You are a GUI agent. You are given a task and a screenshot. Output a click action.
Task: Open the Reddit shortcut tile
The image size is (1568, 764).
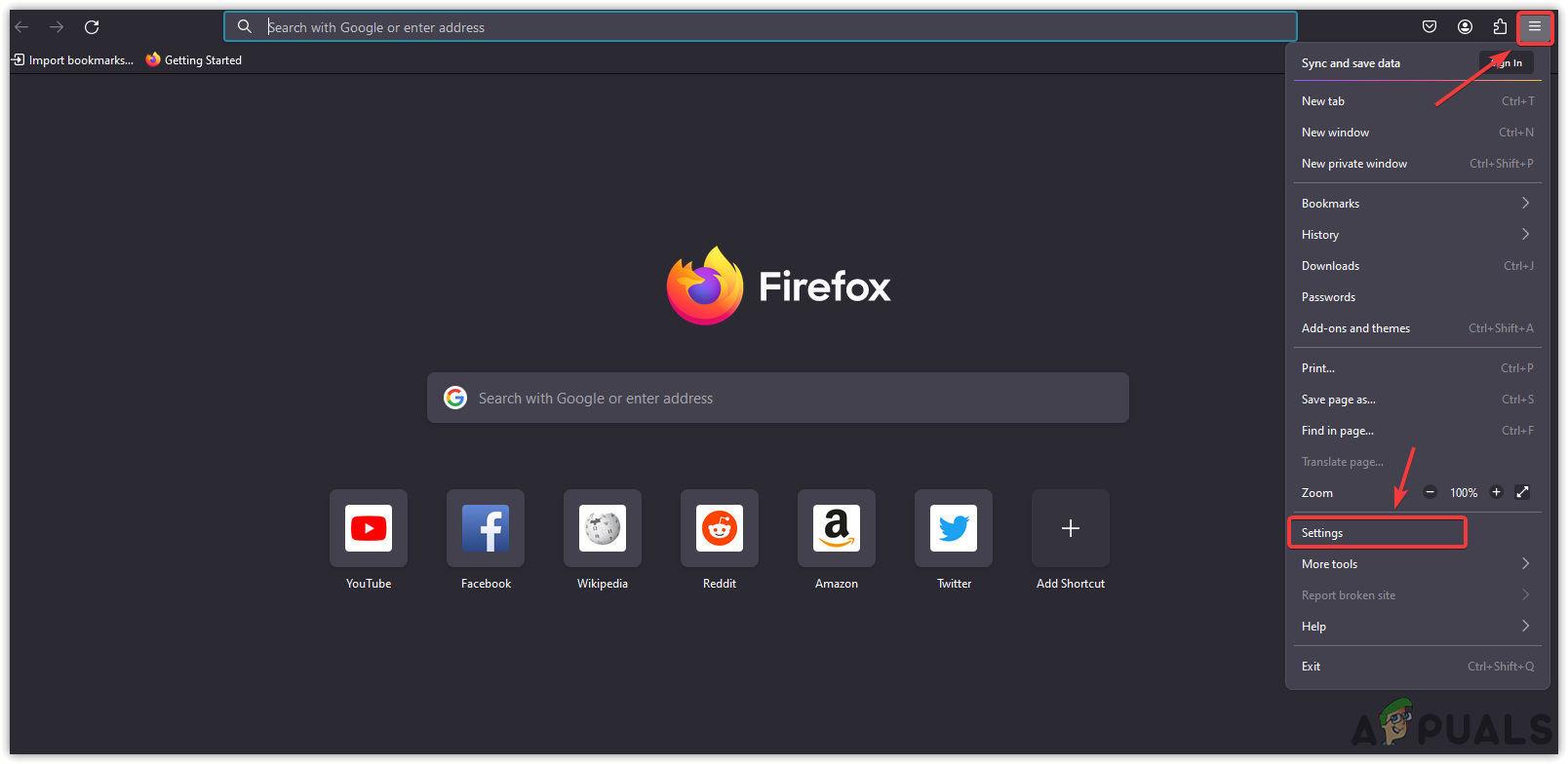click(720, 528)
